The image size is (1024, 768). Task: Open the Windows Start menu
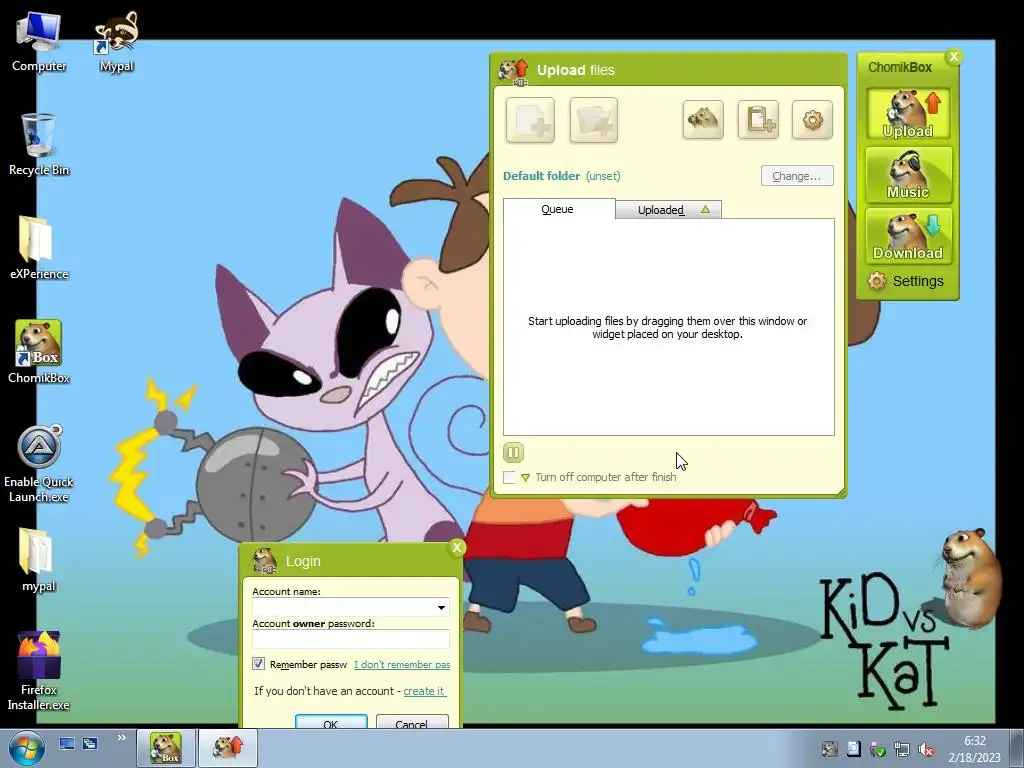click(26, 748)
